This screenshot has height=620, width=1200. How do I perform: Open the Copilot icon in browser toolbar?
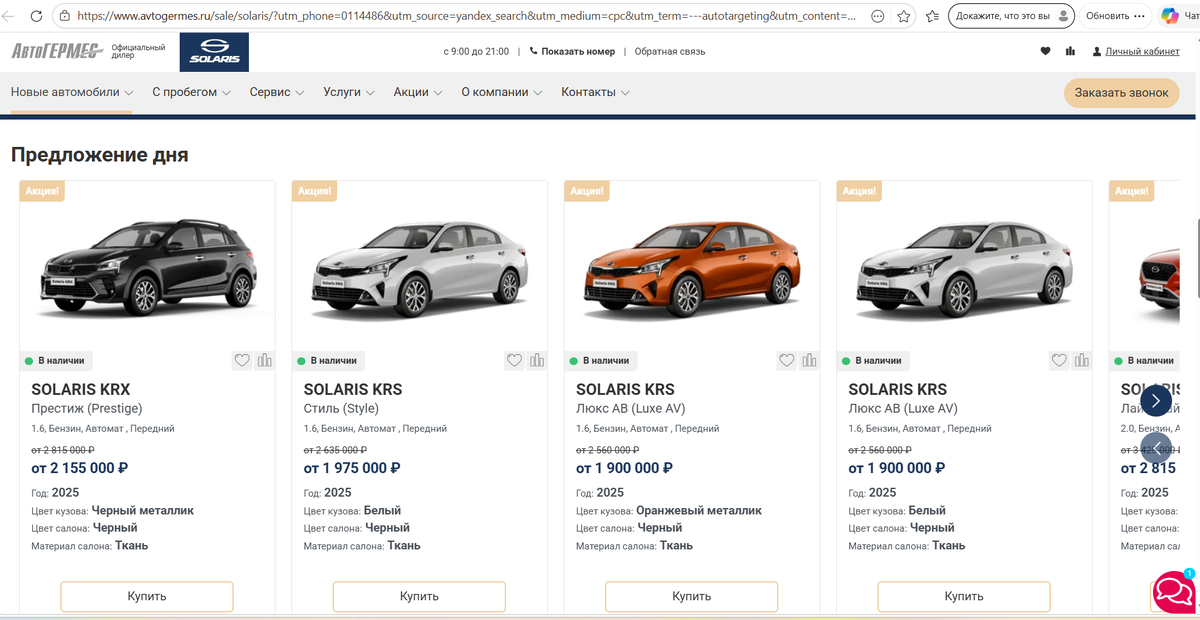1168,17
